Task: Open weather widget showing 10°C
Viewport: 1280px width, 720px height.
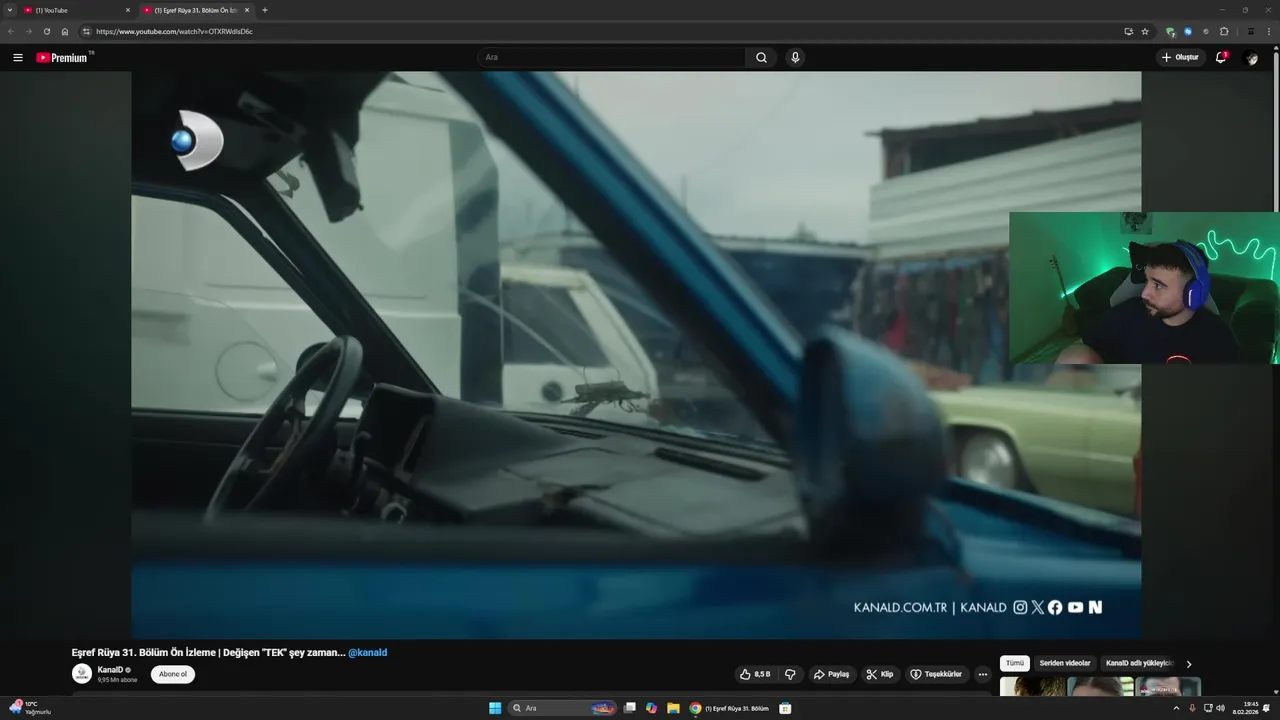Action: [x=30, y=708]
